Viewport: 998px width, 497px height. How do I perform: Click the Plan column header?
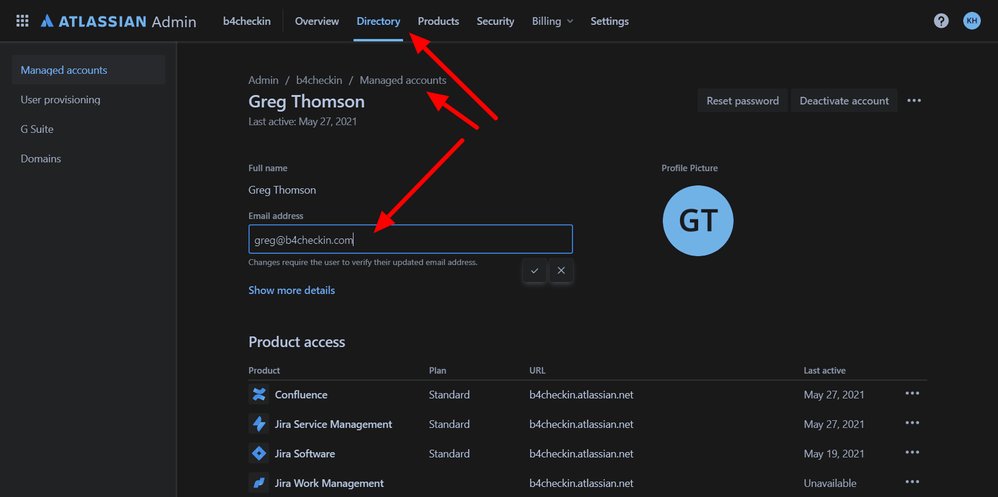pyautogui.click(x=437, y=370)
